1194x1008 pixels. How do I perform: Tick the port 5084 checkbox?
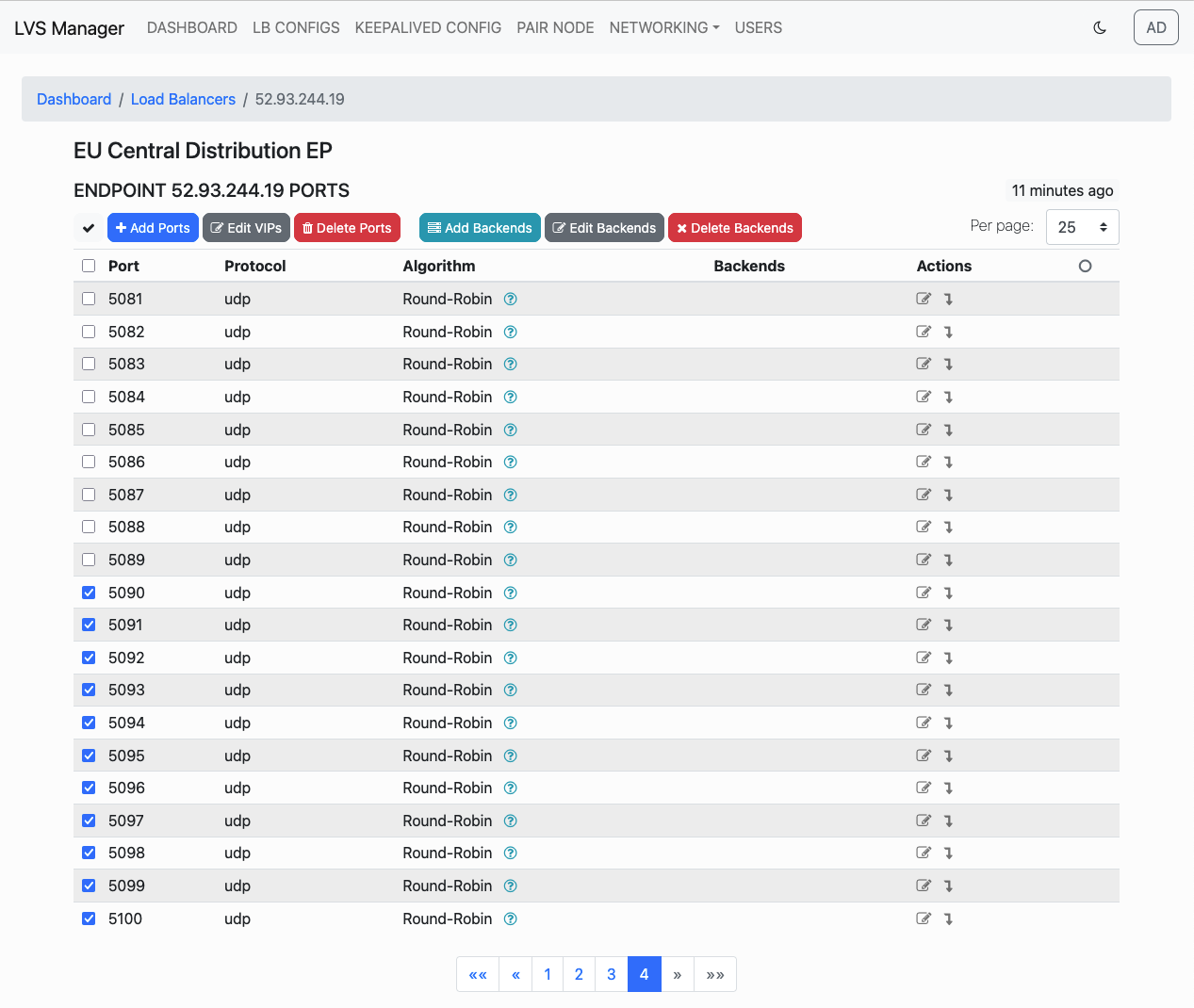click(x=89, y=397)
